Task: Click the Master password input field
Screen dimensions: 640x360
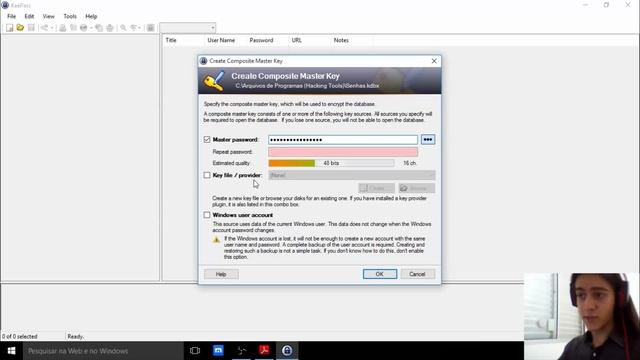Action: pyautogui.click(x=343, y=140)
